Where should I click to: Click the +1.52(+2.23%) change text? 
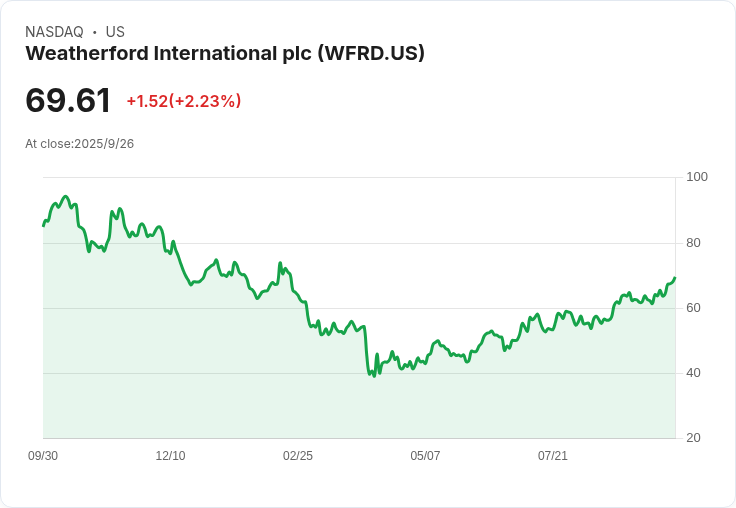184,101
